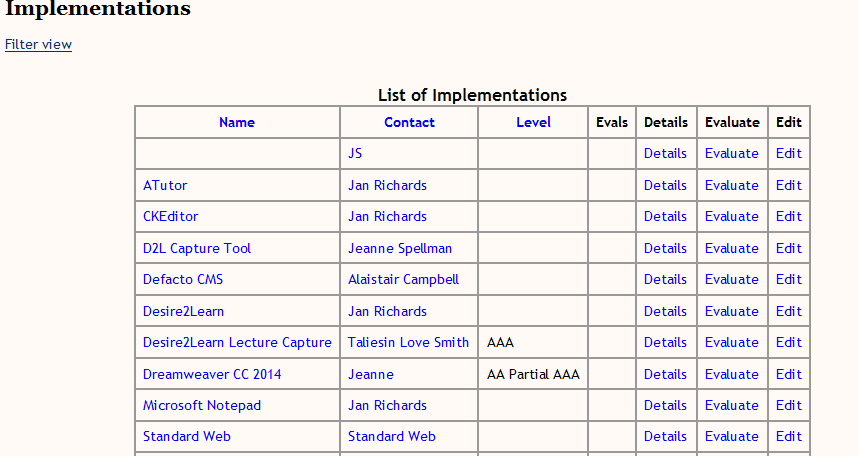This screenshot has height=456, width=859.
Task: Open contact Jeanne Spellman
Action: [400, 248]
